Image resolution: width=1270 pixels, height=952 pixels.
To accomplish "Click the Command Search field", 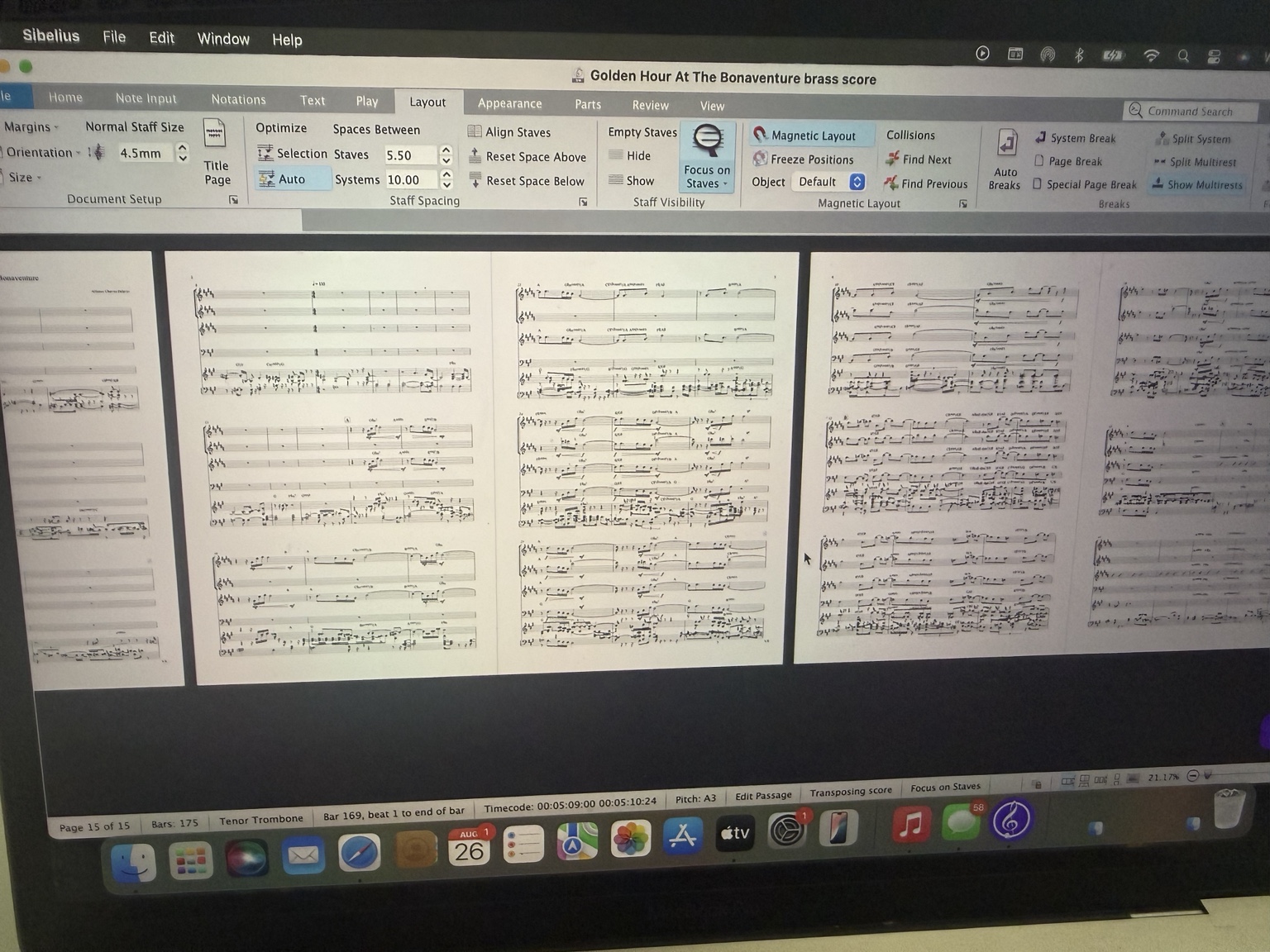I will [1191, 111].
